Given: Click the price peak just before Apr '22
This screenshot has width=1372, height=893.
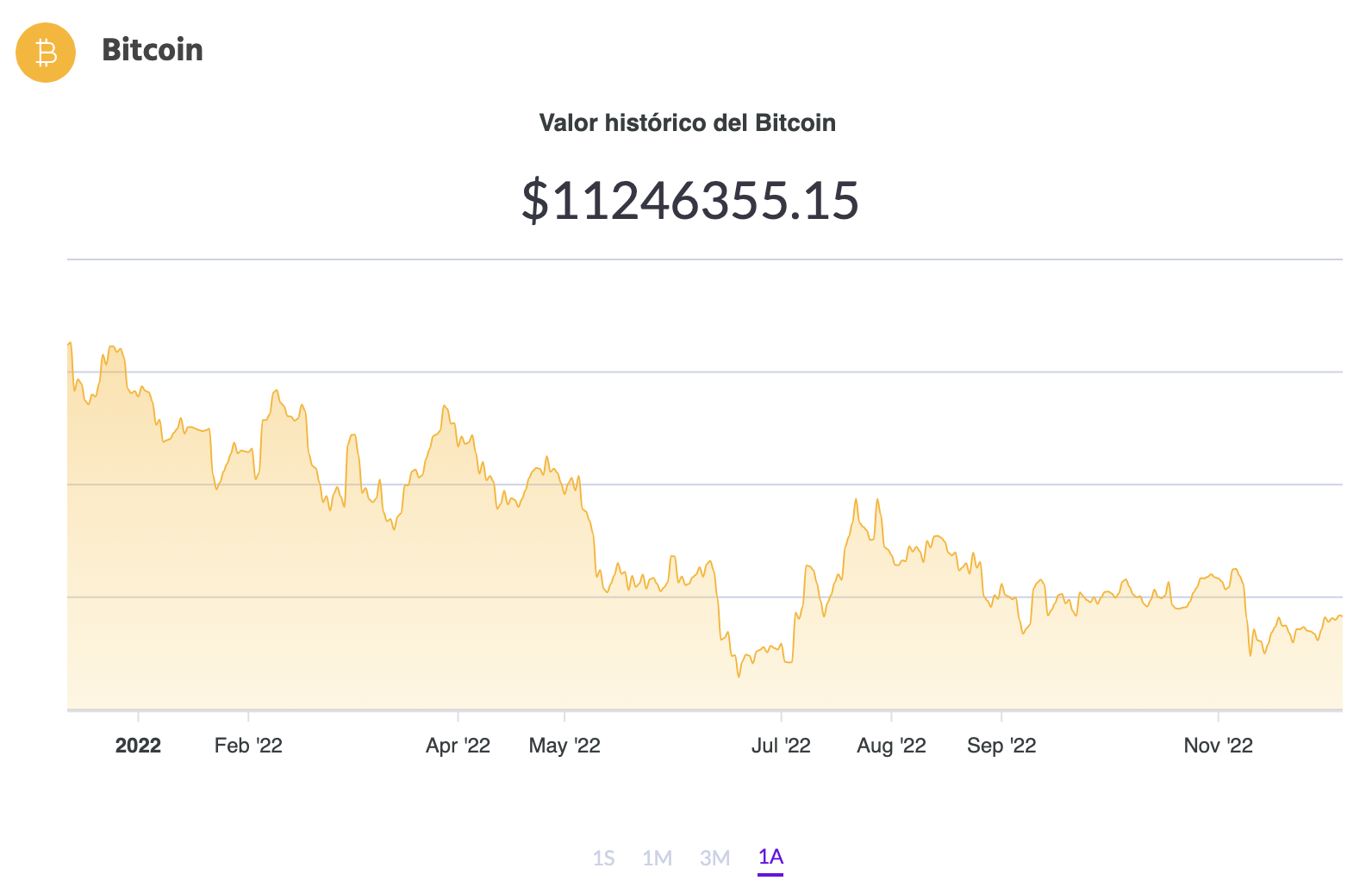Looking at the screenshot, I should click(x=445, y=406).
